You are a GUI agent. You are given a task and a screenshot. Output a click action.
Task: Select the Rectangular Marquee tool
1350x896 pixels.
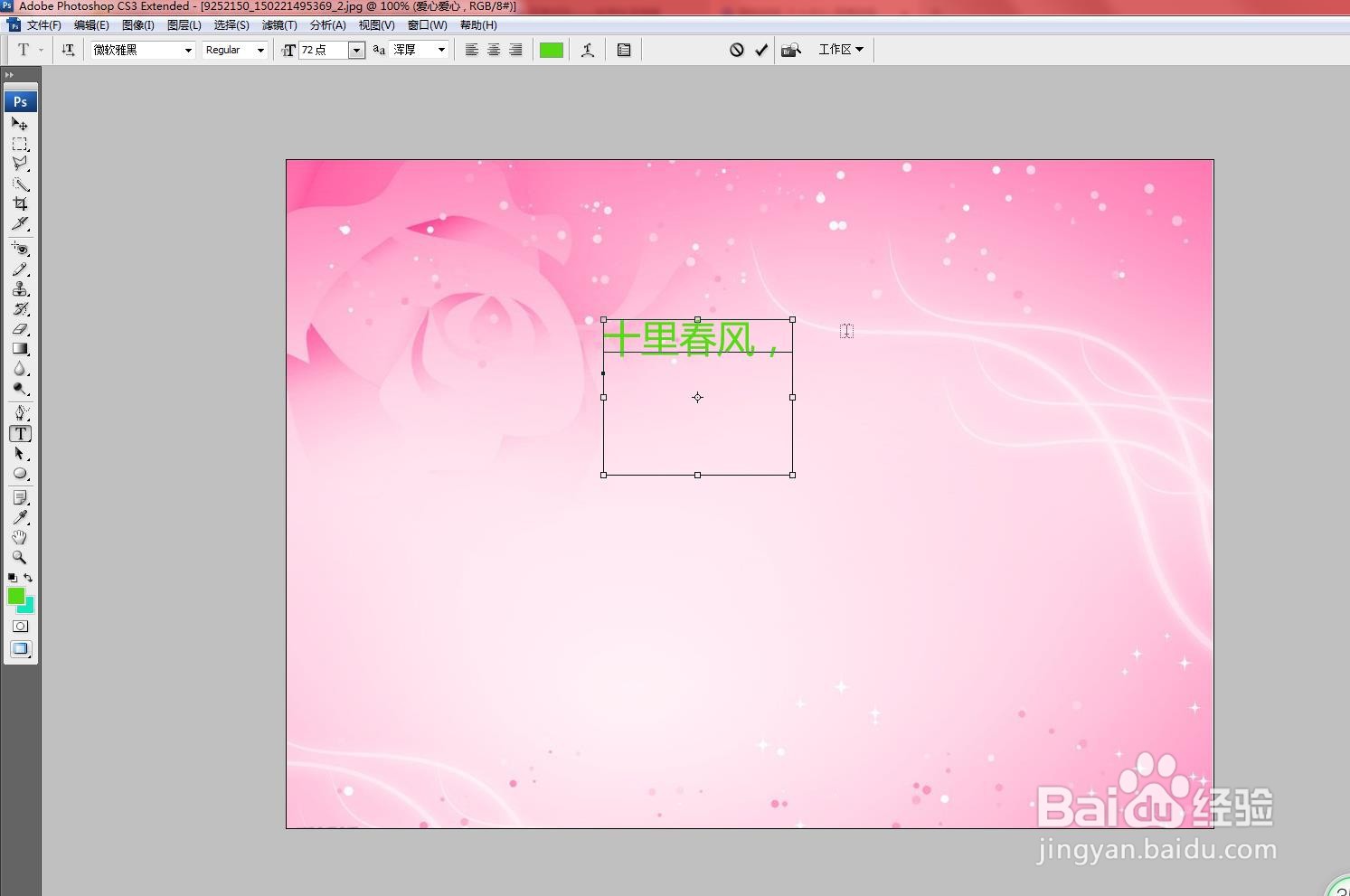[20, 144]
